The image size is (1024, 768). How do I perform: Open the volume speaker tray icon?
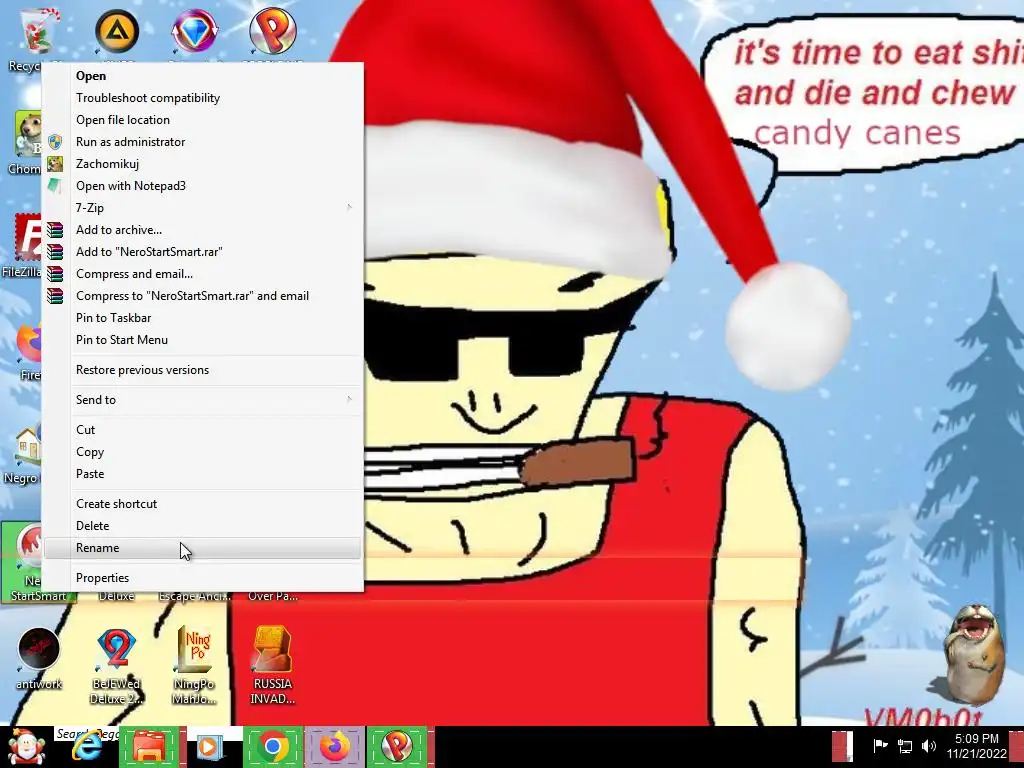(929, 745)
